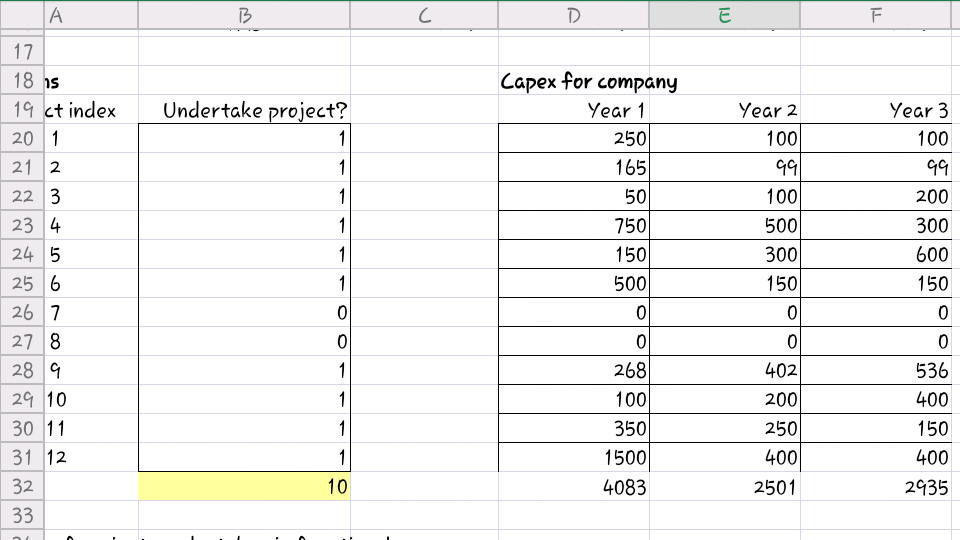Select column F header
The height and width of the screenshot is (540, 960).
pos(876,15)
